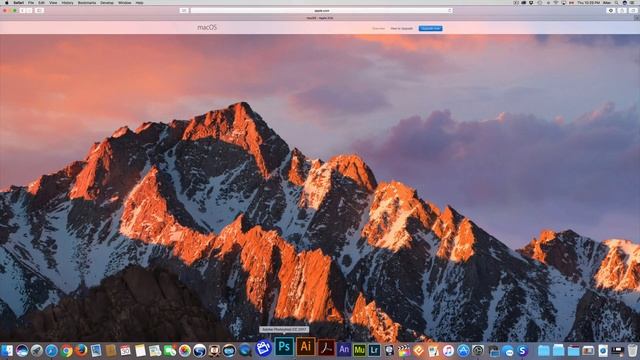The height and width of the screenshot is (360, 640).
Task: Open the History menu
Action: coord(67,2)
